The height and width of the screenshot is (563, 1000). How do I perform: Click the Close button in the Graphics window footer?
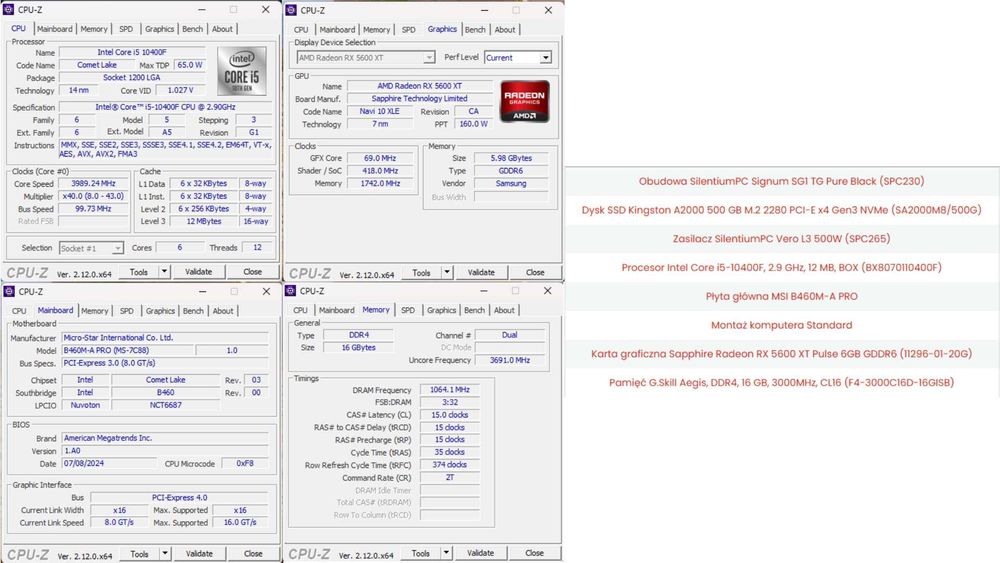tap(535, 272)
